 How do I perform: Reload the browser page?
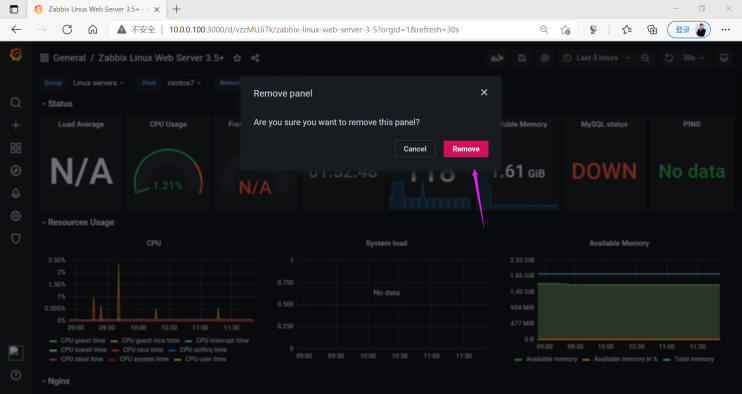67,29
